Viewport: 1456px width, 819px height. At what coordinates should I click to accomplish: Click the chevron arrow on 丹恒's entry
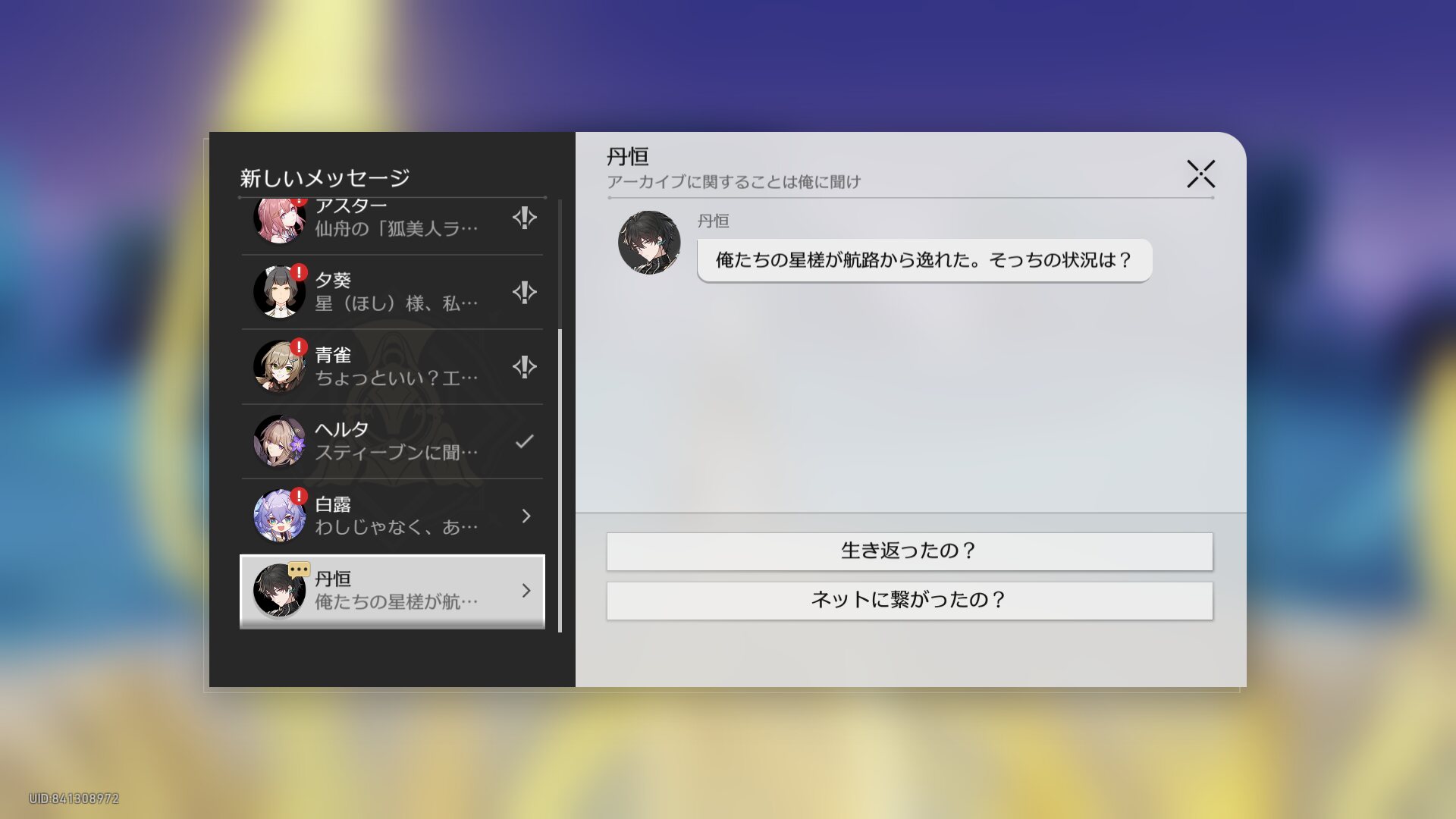(526, 590)
